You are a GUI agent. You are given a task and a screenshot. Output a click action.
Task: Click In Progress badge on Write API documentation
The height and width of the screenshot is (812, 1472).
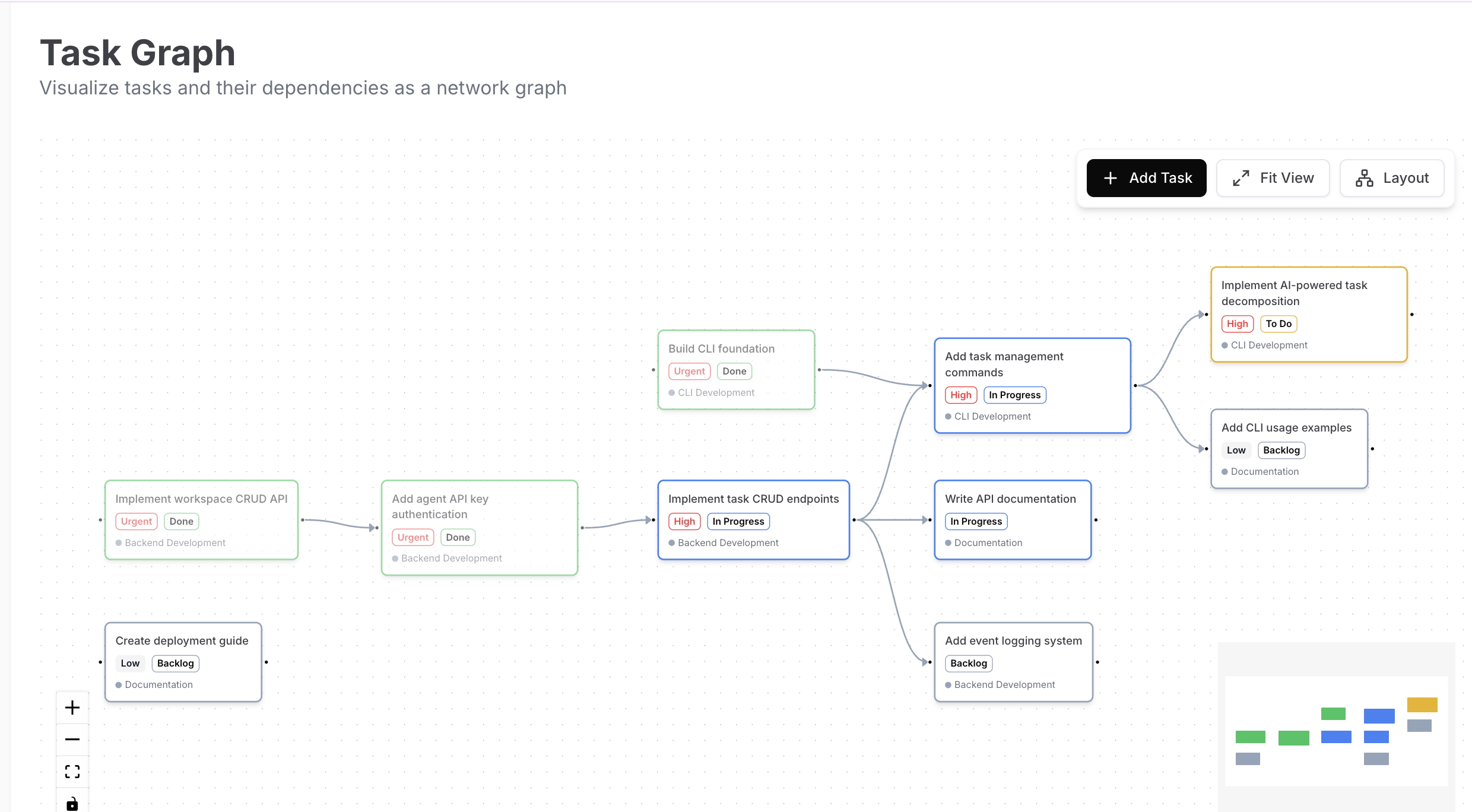(x=976, y=521)
